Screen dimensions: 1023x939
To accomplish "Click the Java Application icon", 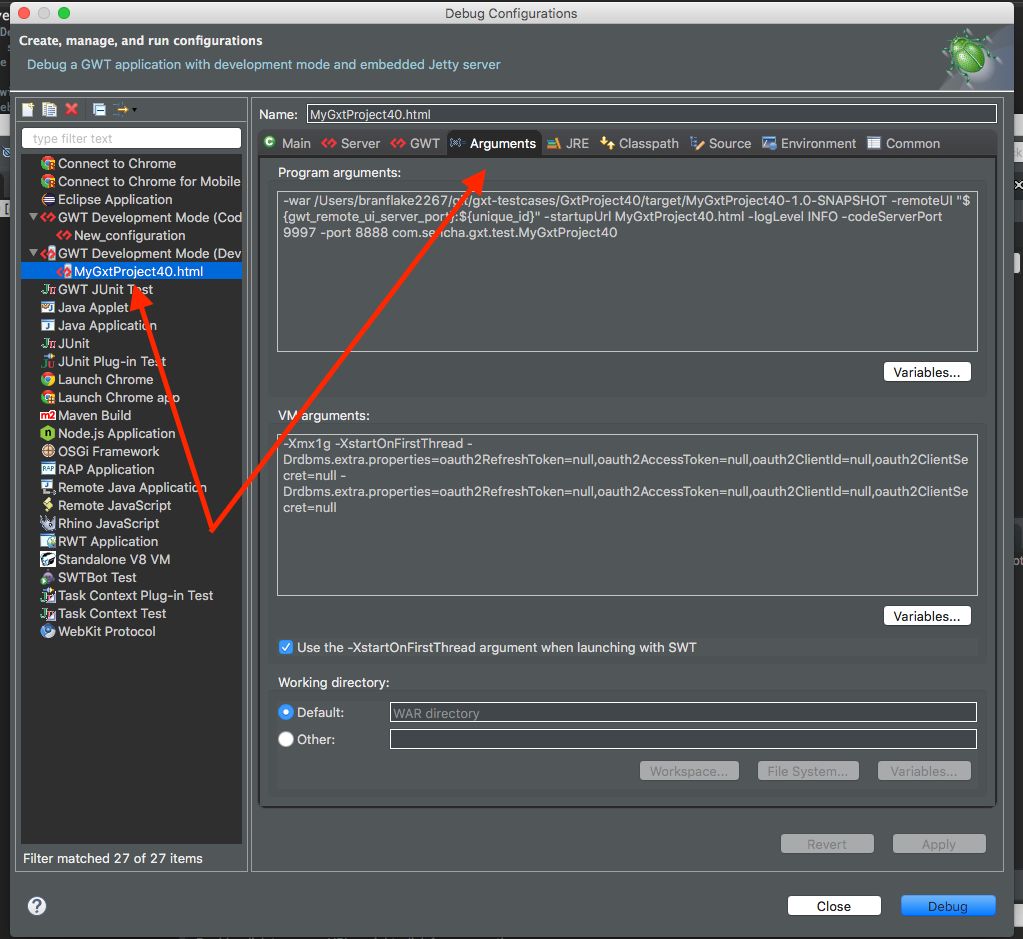I will pyautogui.click(x=48, y=326).
